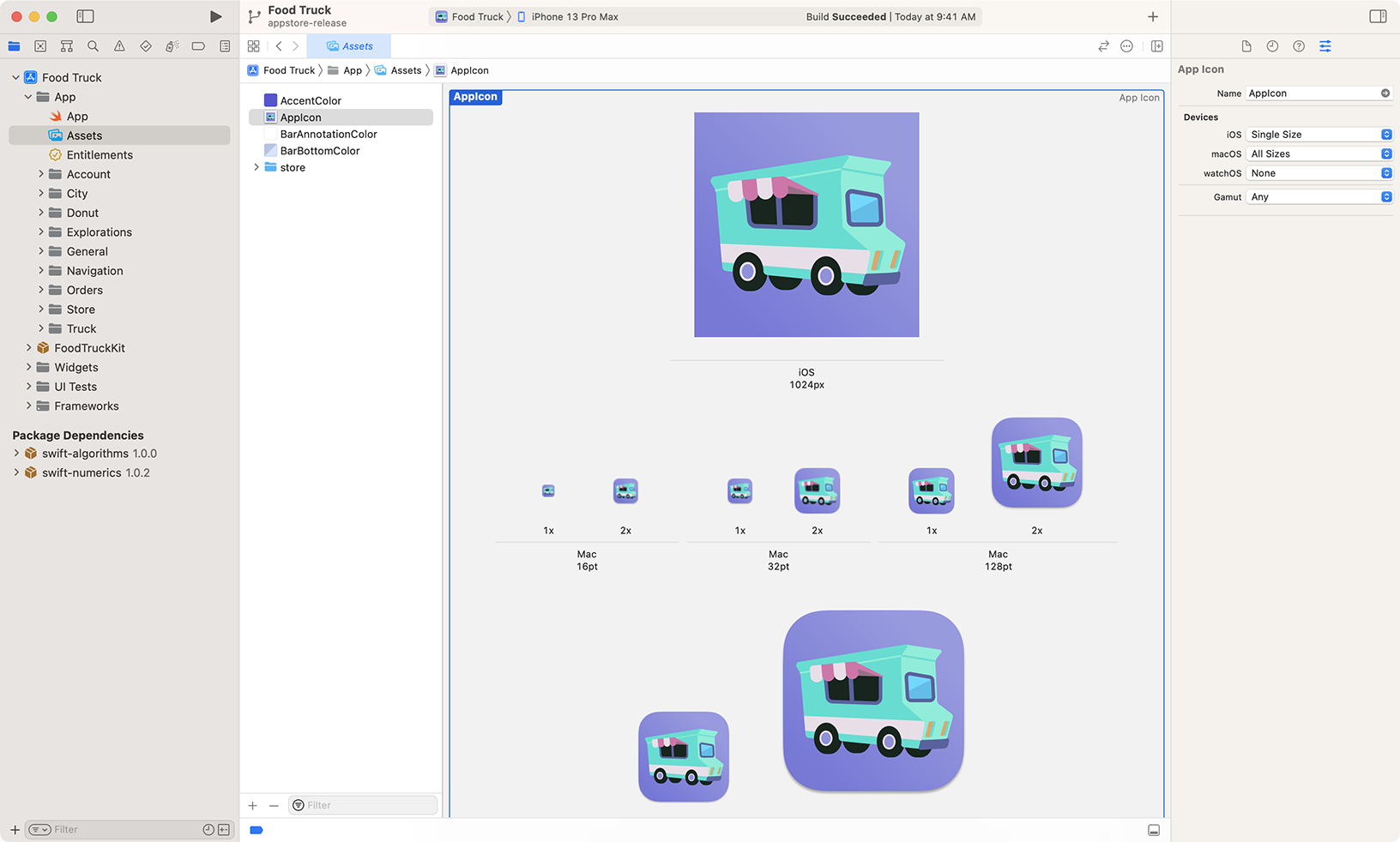The image size is (1400, 842).
Task: Select the Assets editor tab
Action: click(x=349, y=46)
